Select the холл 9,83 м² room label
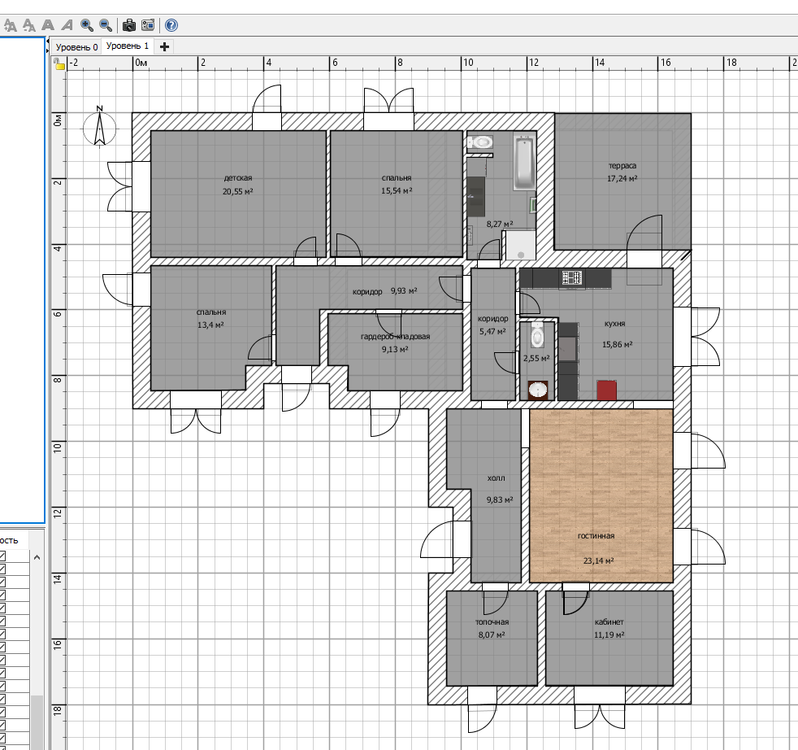Screen dimensions: 798x750 [x=499, y=489]
